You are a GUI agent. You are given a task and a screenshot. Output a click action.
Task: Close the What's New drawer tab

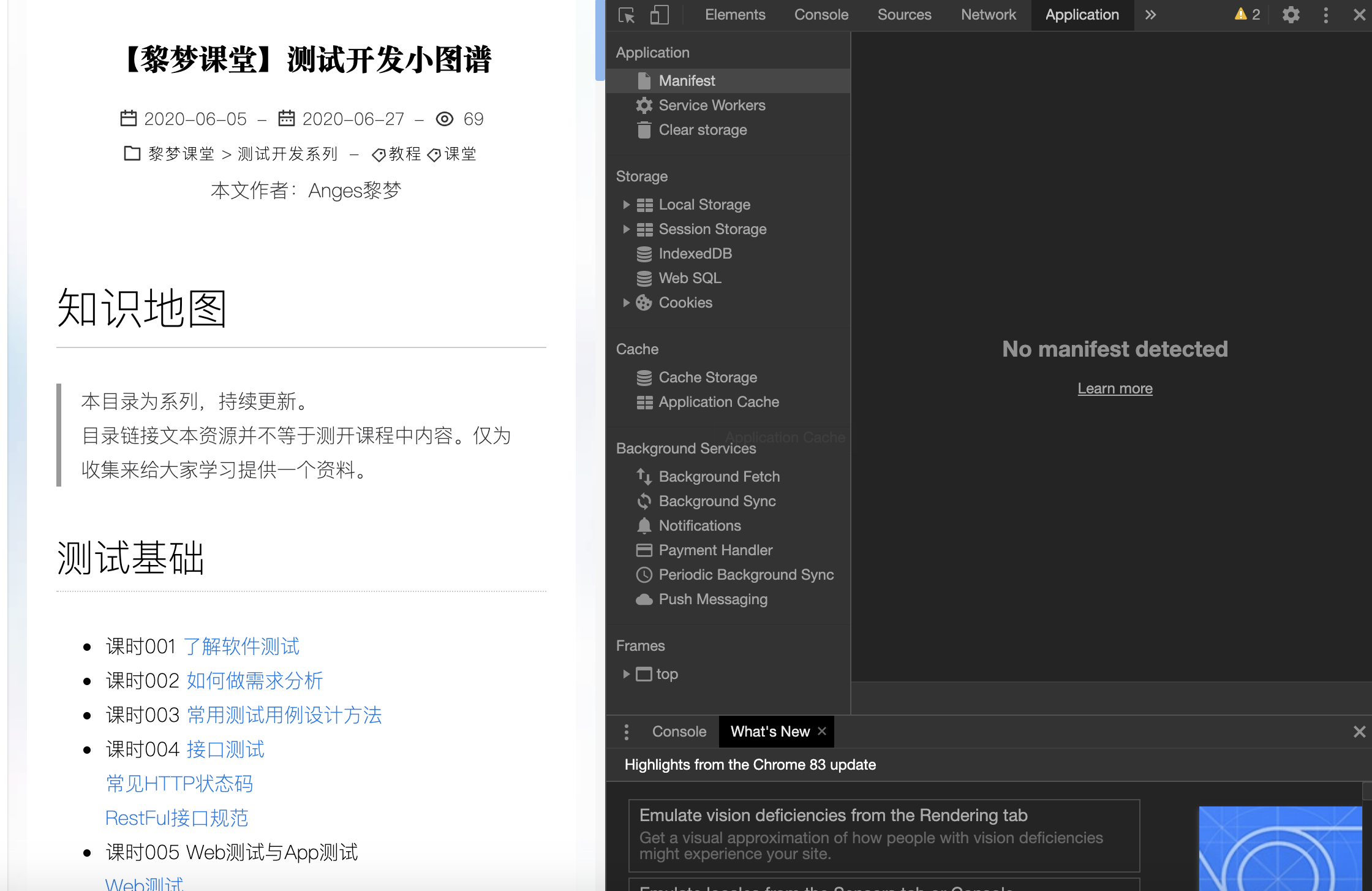click(x=822, y=731)
